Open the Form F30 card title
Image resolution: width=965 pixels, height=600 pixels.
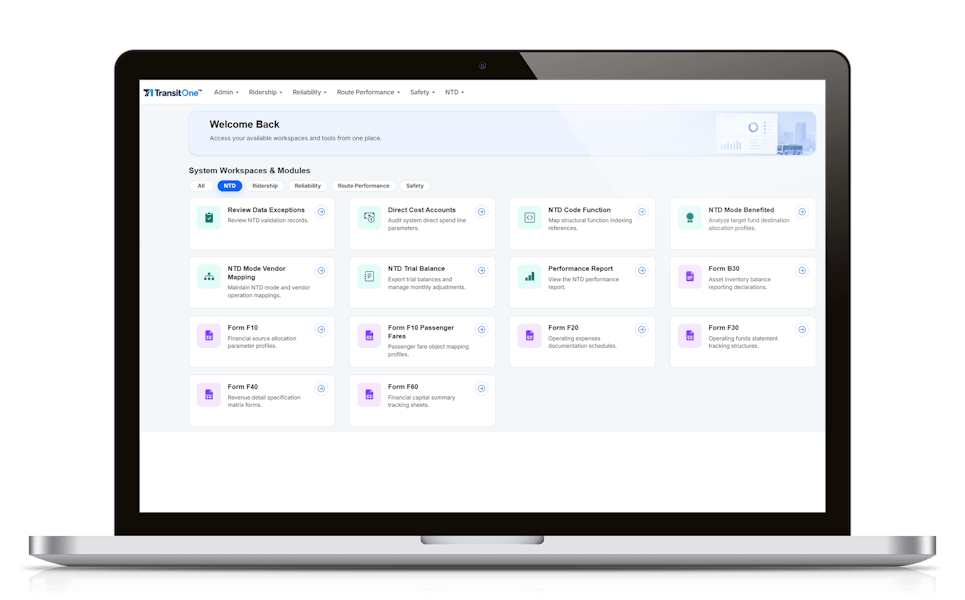[x=724, y=328]
